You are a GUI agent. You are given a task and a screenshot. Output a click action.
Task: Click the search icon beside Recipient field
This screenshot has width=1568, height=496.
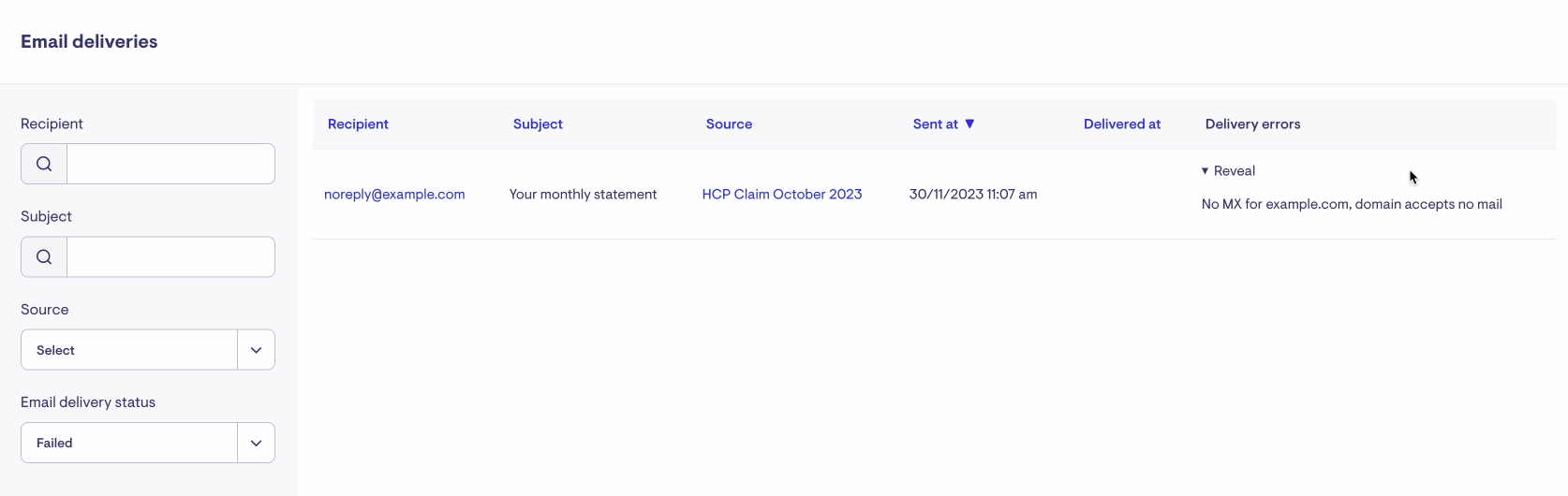coord(44,164)
